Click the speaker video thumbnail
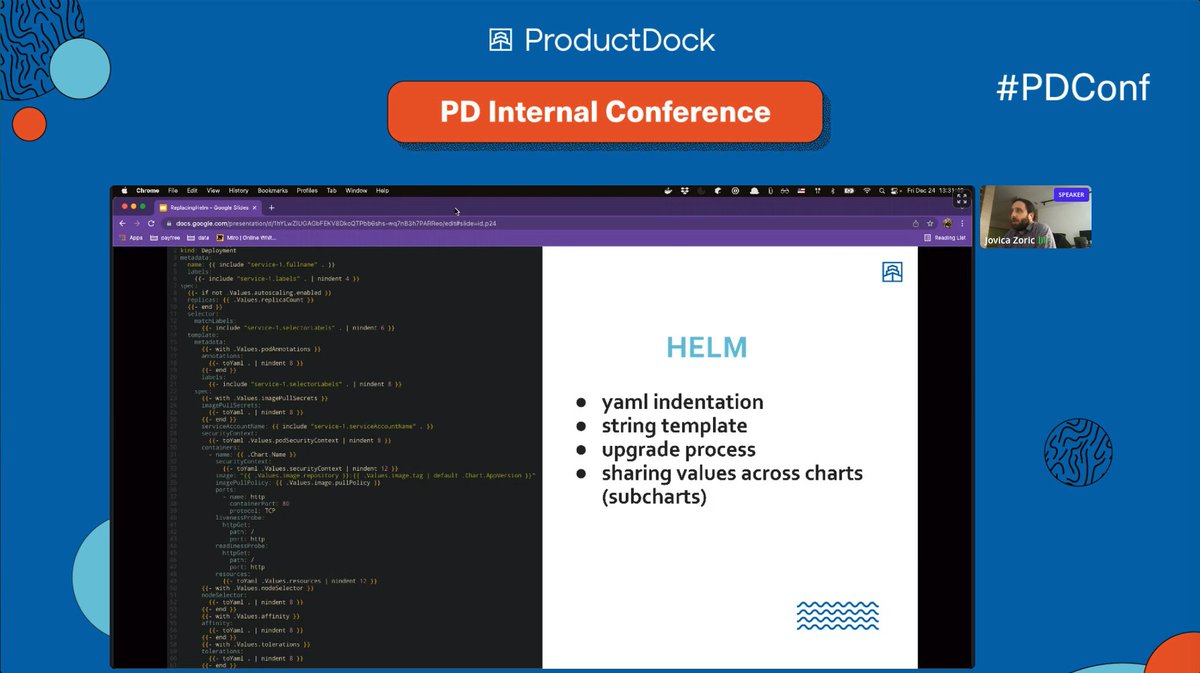This screenshot has width=1200, height=673. tap(1035, 217)
